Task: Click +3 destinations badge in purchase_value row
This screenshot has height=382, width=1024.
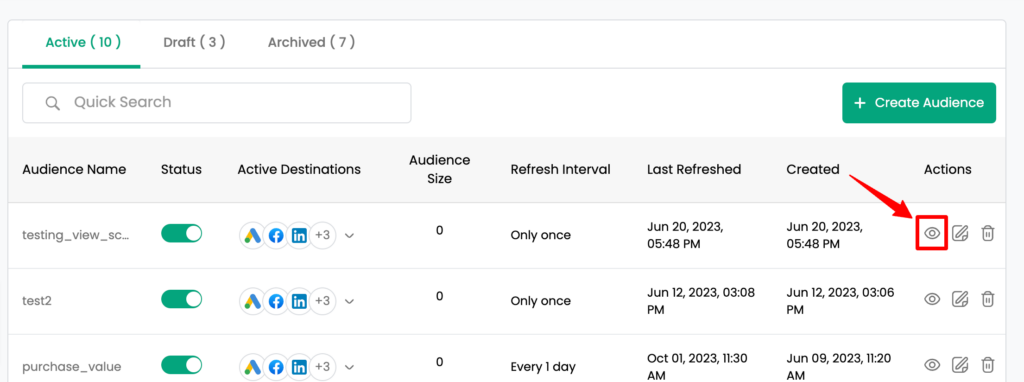Action: coord(323,366)
